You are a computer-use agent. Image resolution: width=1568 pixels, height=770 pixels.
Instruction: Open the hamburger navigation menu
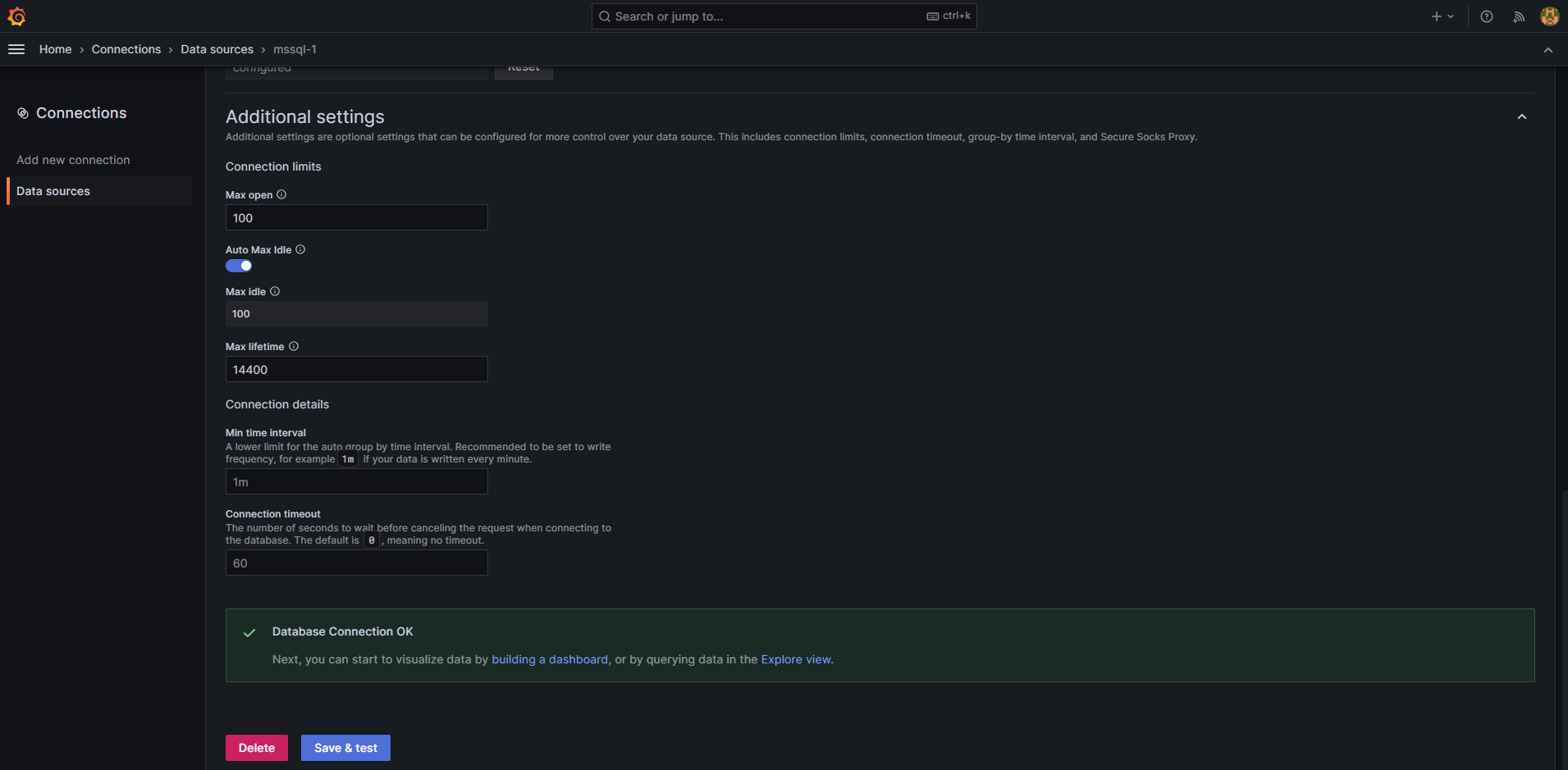(x=16, y=49)
